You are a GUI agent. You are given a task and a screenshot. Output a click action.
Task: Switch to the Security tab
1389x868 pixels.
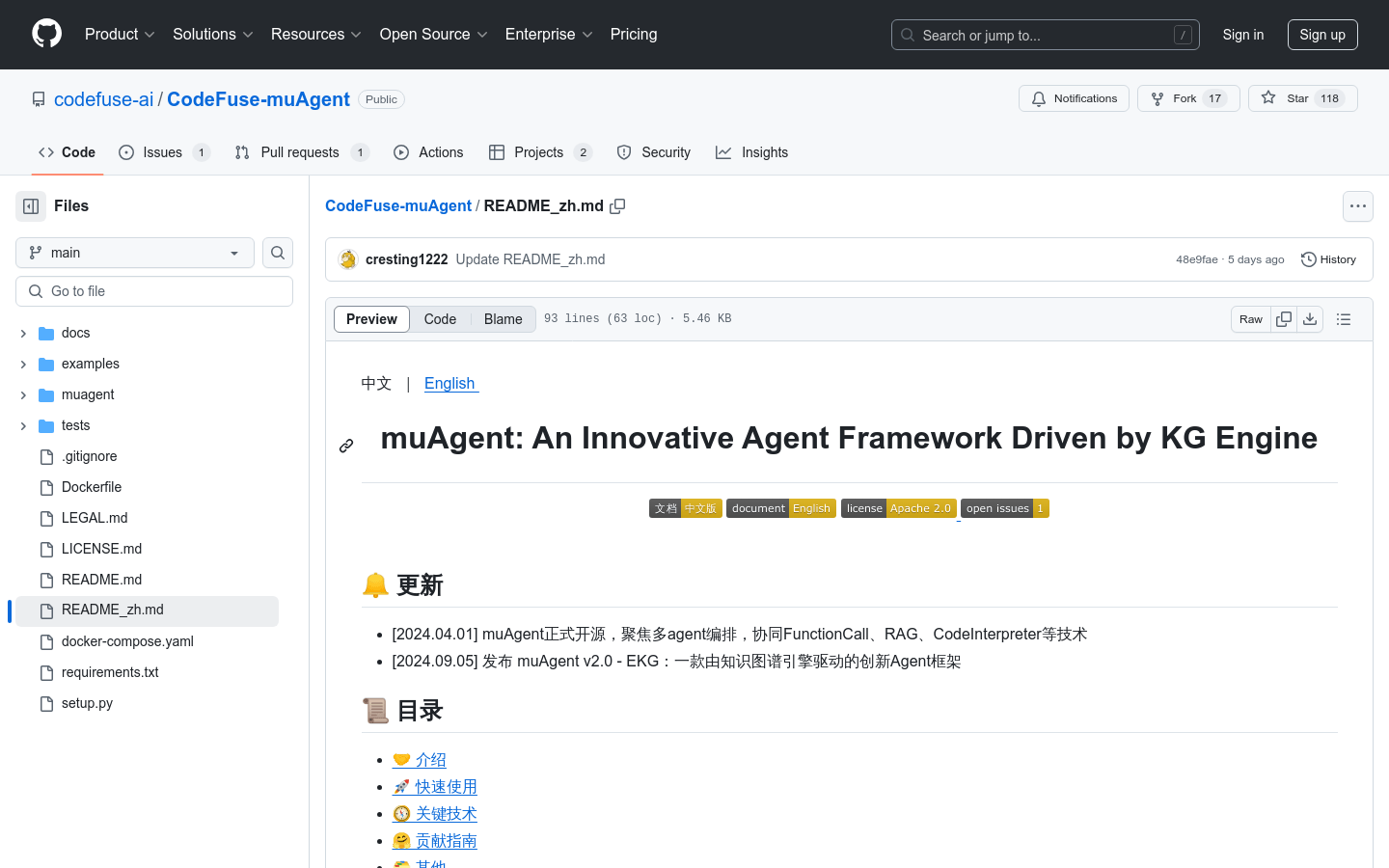coord(654,152)
